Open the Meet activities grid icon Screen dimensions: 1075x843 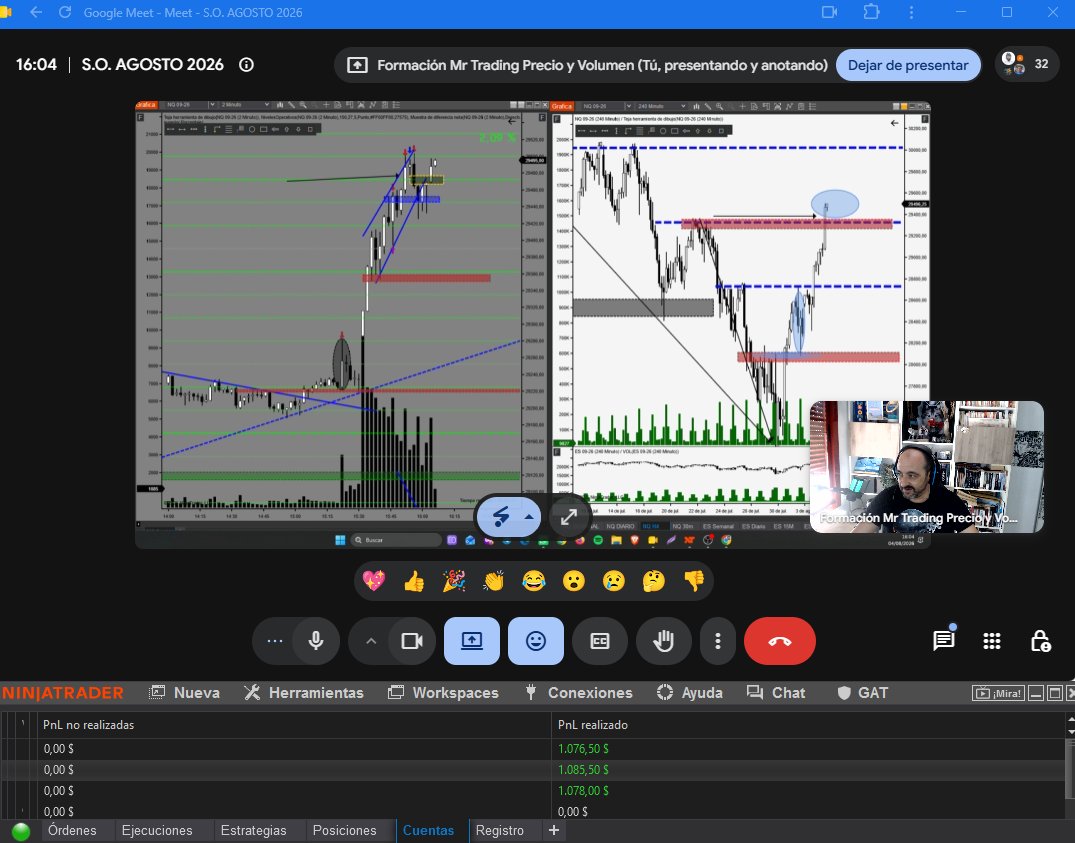point(991,641)
